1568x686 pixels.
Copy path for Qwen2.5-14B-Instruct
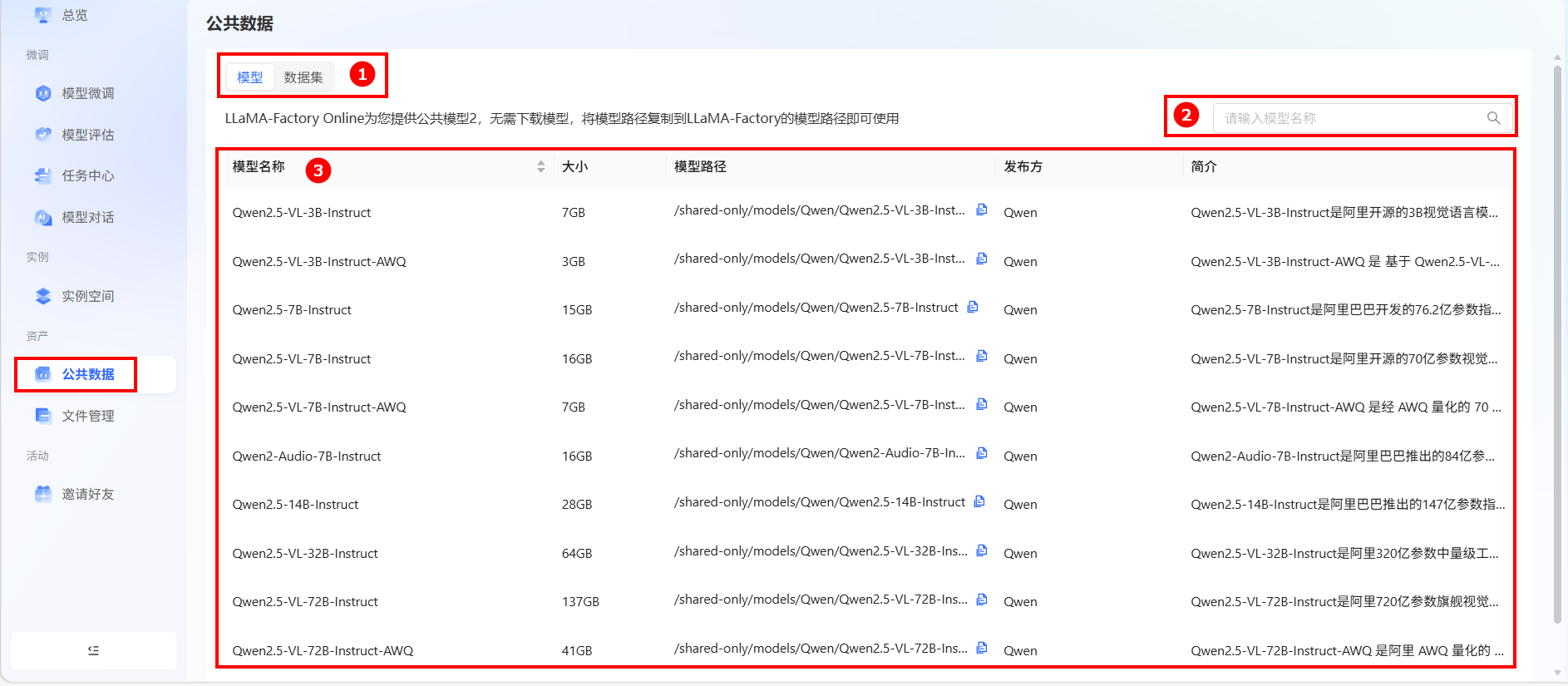(x=979, y=501)
